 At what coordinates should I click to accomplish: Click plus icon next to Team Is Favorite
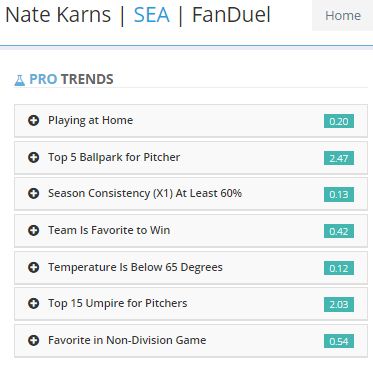[33, 230]
